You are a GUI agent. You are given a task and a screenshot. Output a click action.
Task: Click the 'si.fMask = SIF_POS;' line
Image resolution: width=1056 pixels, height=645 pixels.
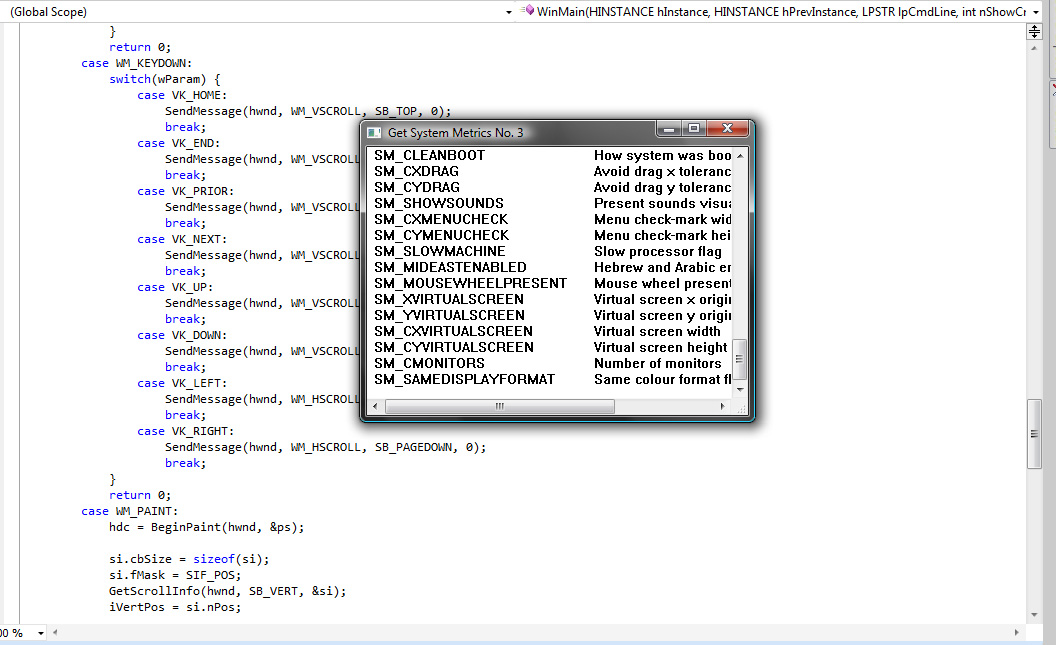coord(175,575)
